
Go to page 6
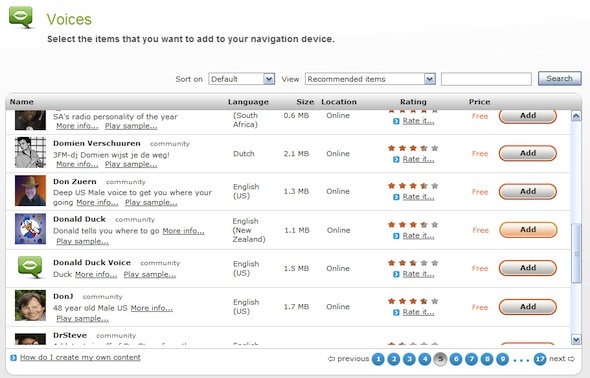(456, 359)
